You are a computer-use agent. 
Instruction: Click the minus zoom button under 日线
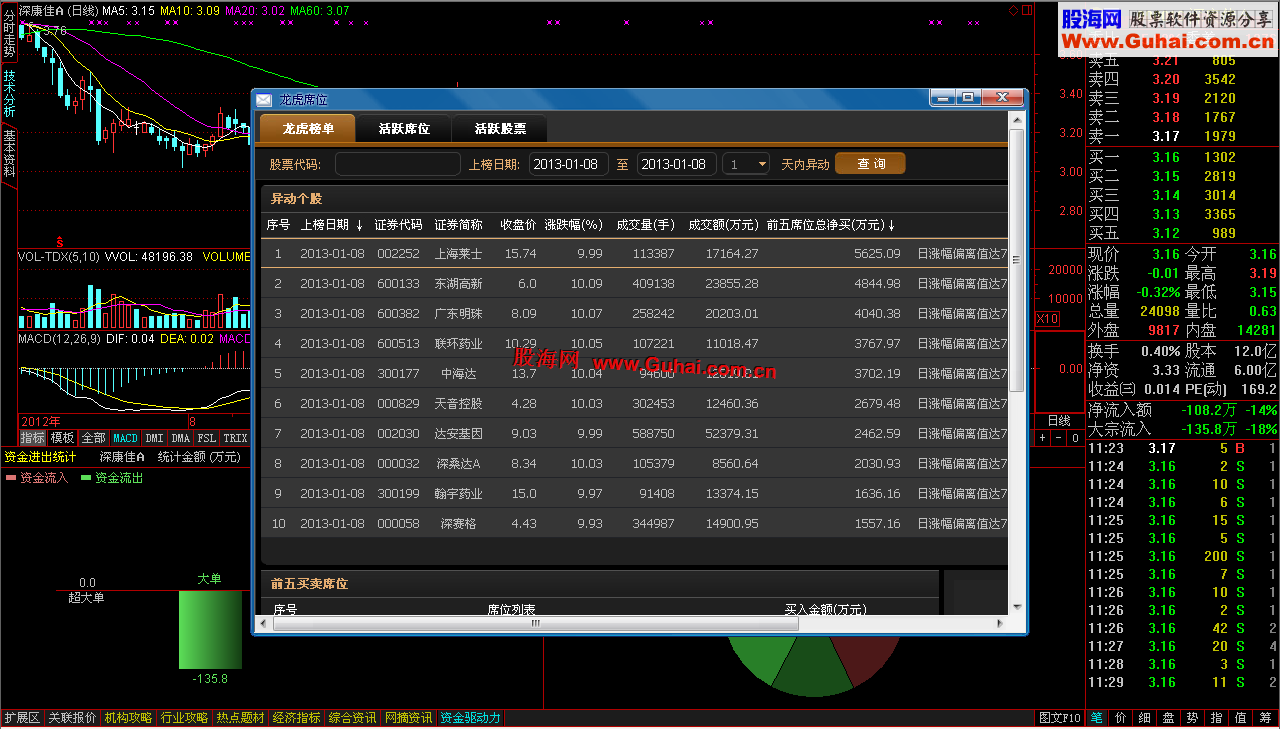point(1059,438)
